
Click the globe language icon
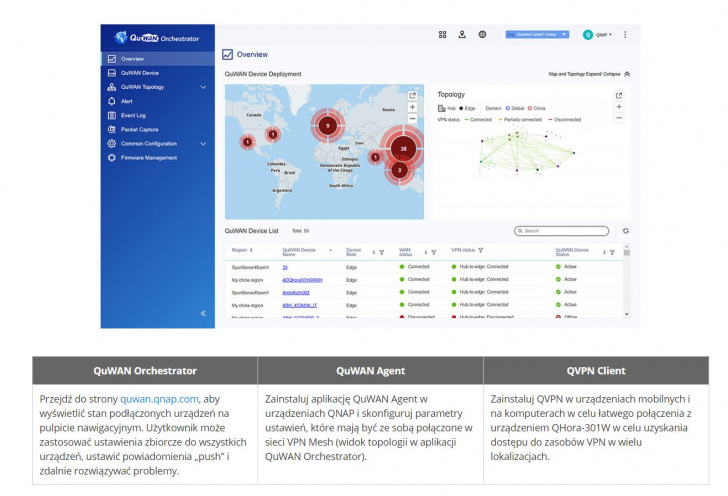tap(482, 34)
